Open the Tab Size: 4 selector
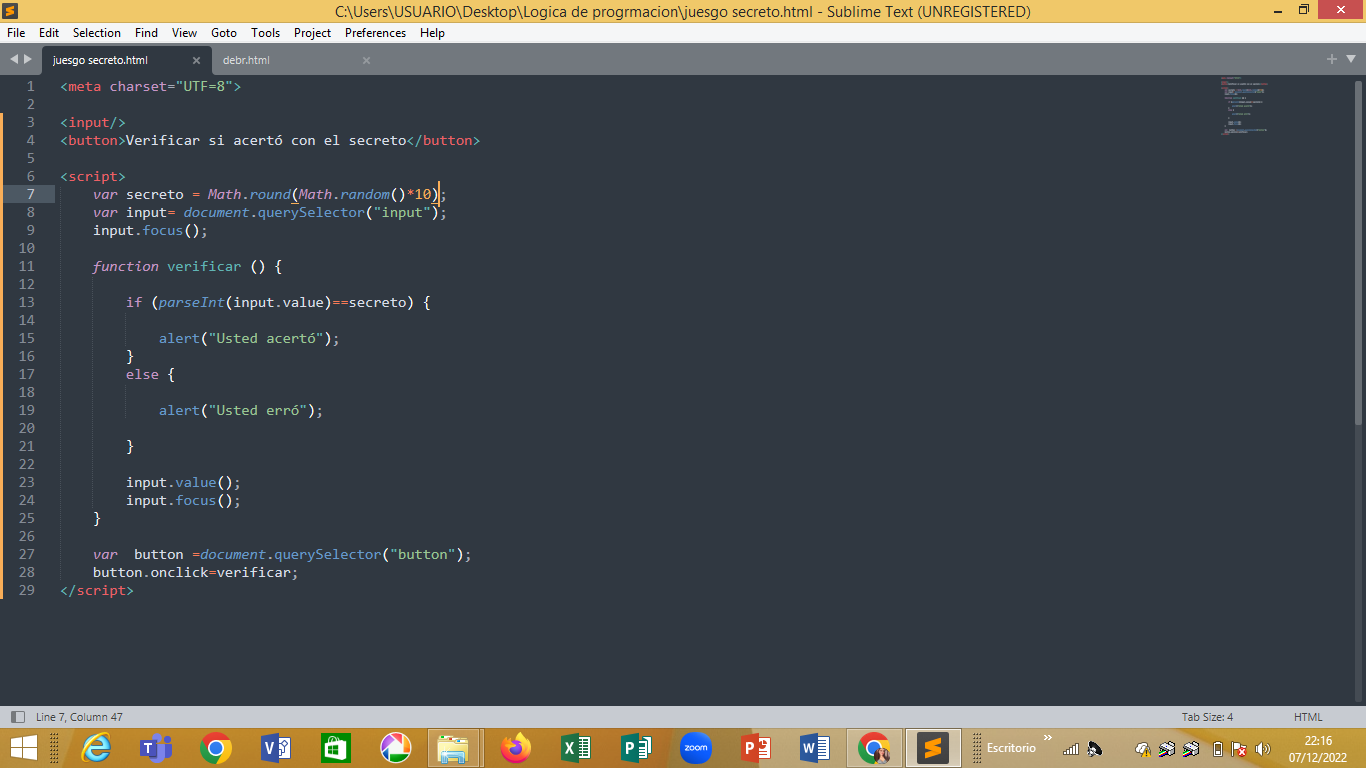Viewport: 1366px width, 768px height. point(1207,717)
